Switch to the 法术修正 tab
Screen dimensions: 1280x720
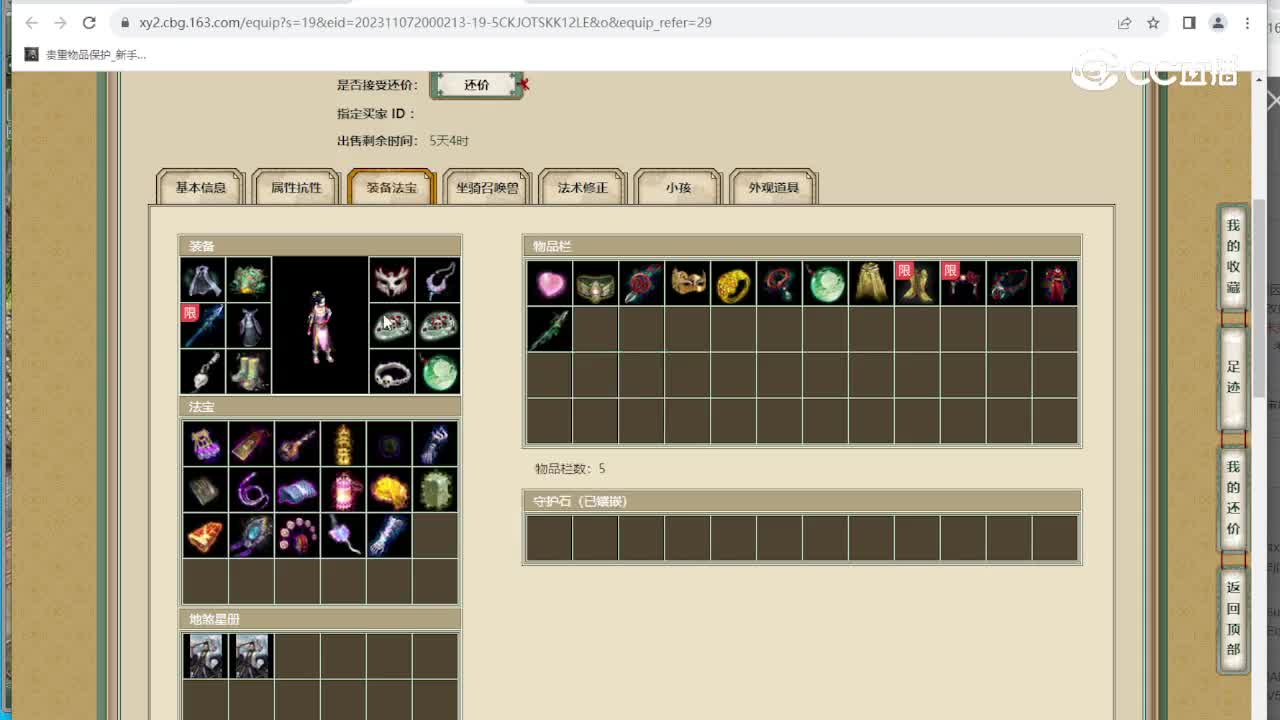(583, 188)
